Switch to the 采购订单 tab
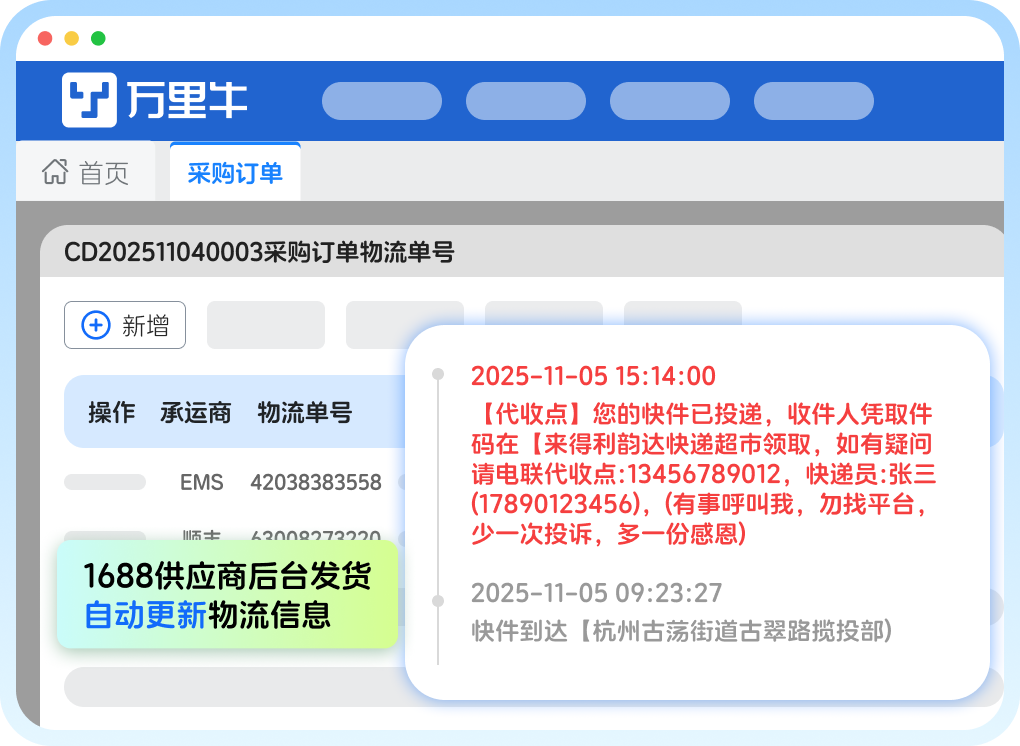This screenshot has width=1020, height=746. pos(235,172)
